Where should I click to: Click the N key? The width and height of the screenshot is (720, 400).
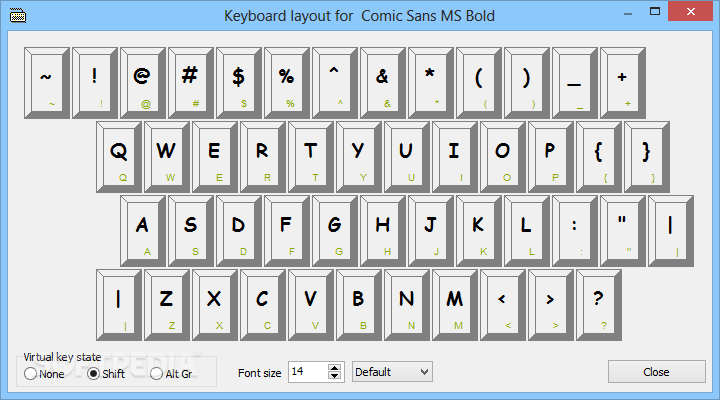[407, 305]
